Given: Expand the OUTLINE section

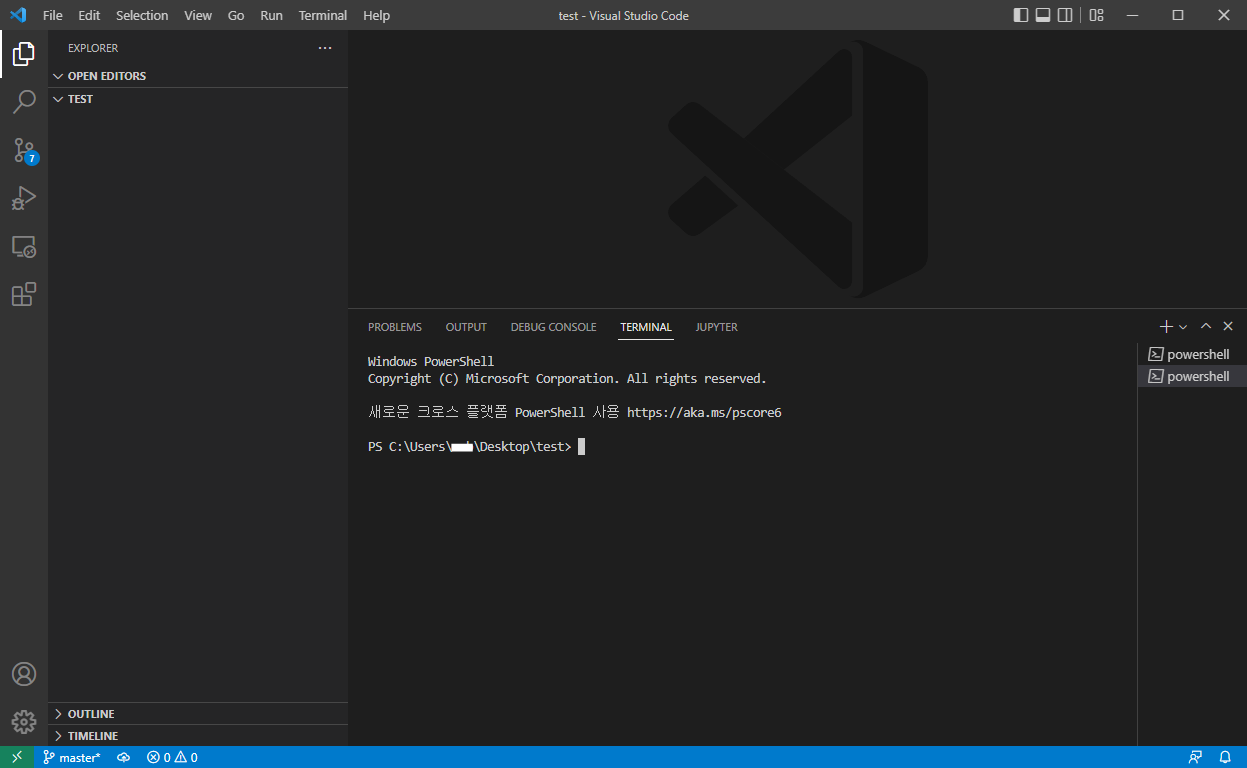Looking at the screenshot, I should click(198, 714).
